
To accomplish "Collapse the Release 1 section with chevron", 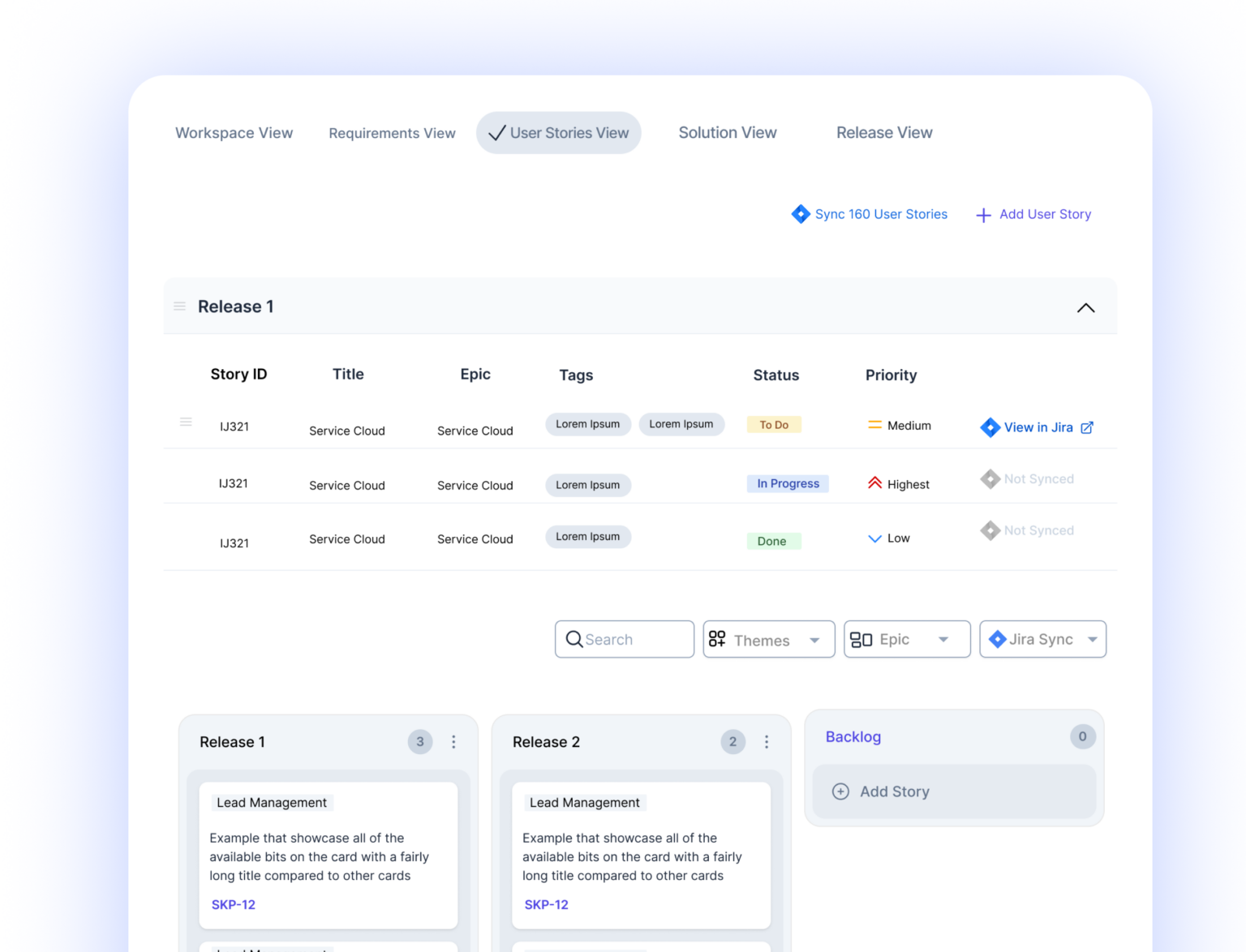I will (x=1085, y=307).
